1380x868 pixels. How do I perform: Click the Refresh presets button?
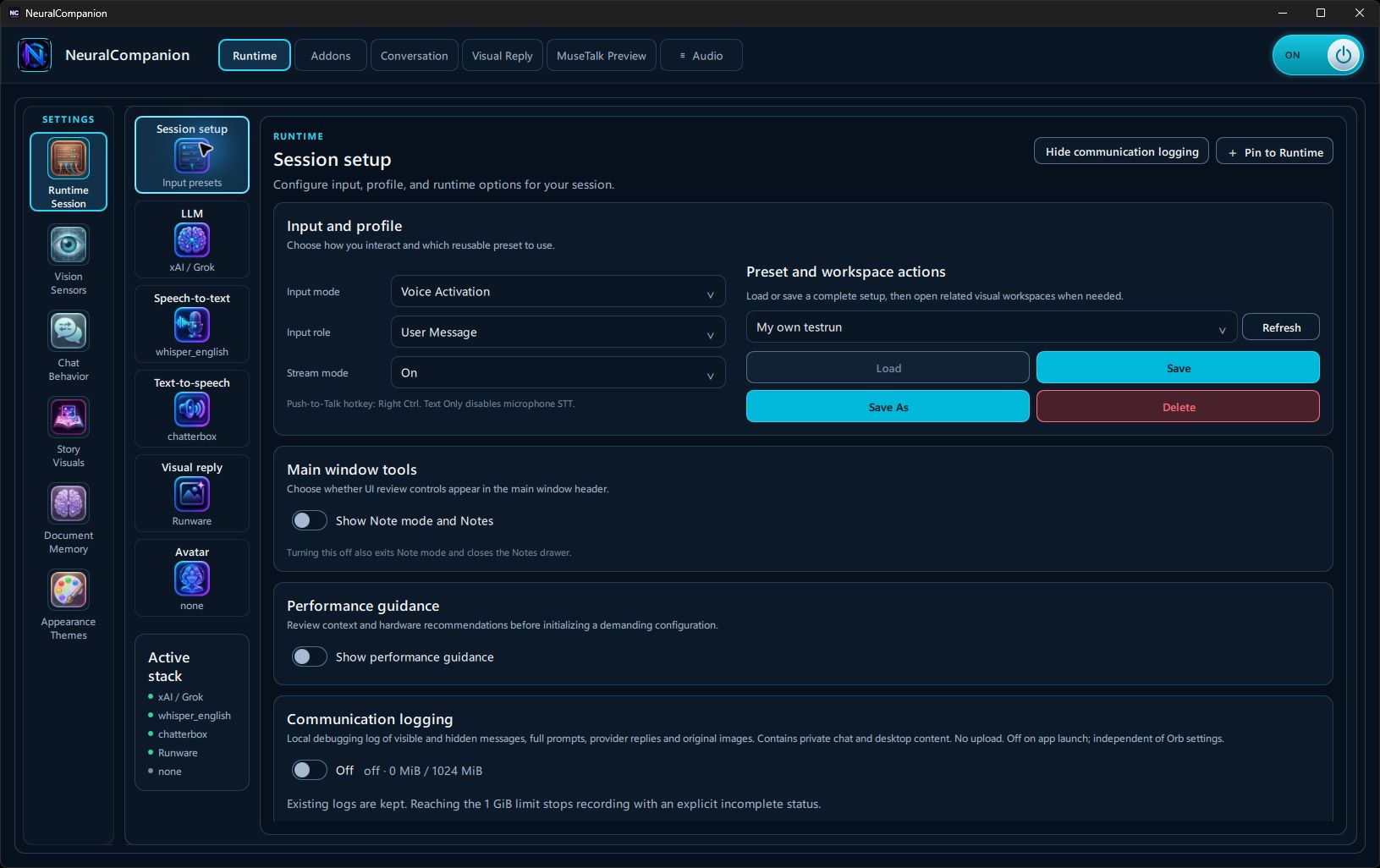[1281, 327]
